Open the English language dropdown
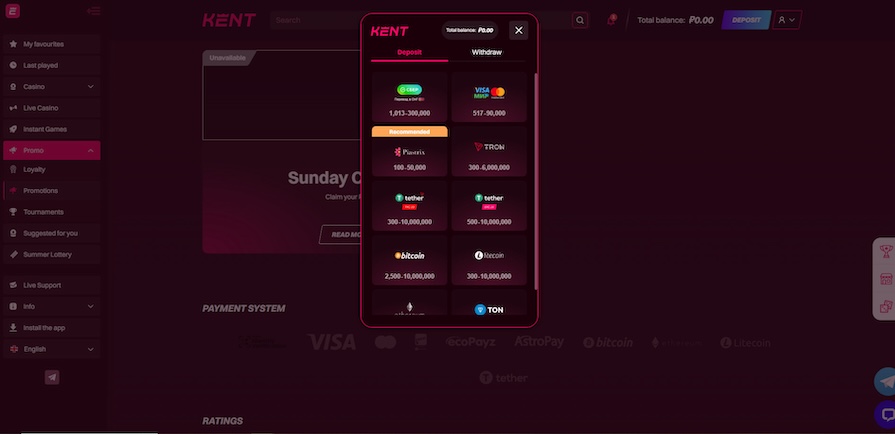Image resolution: width=895 pixels, height=434 pixels. 51,349
